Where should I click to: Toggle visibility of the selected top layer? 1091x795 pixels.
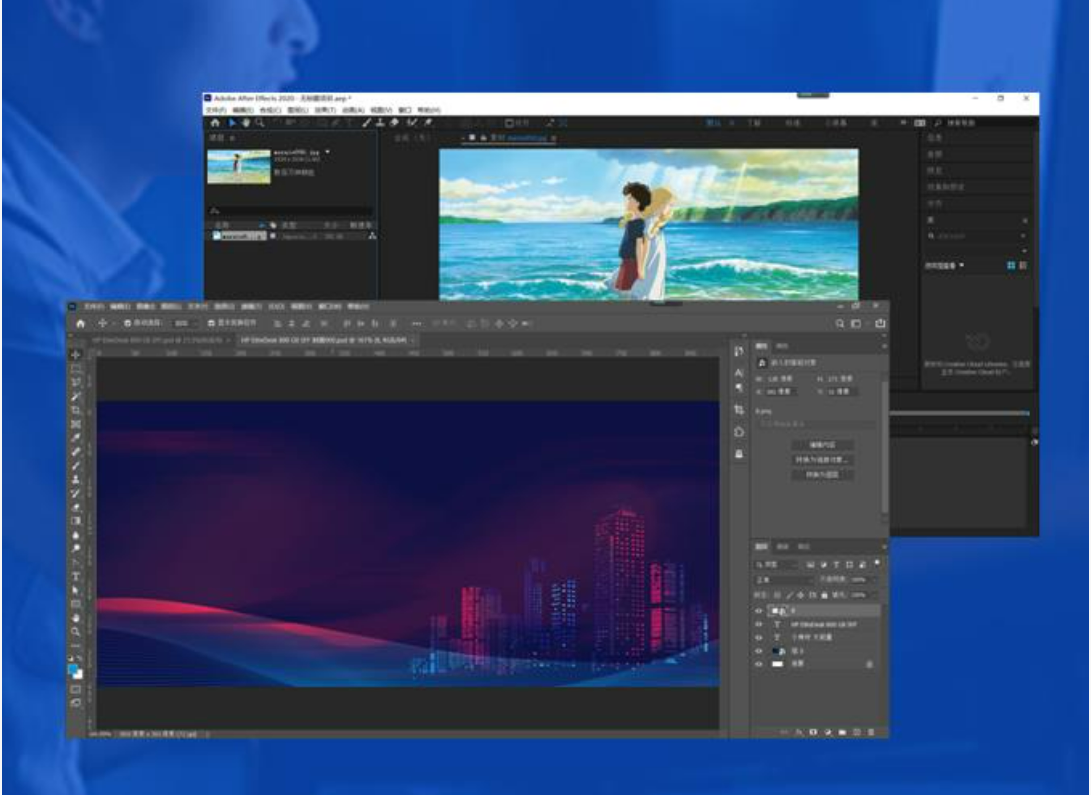[759, 611]
